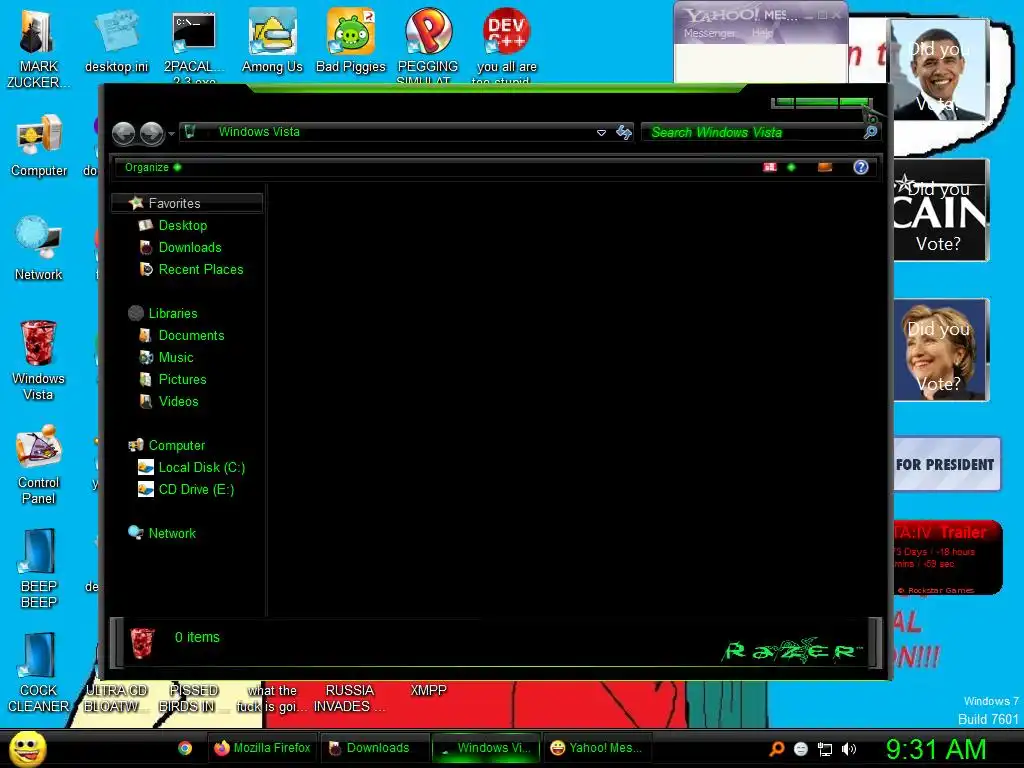Image resolution: width=1024 pixels, height=768 pixels.
Task: Click the recycle bin icon in details pane
Action: tap(142, 643)
